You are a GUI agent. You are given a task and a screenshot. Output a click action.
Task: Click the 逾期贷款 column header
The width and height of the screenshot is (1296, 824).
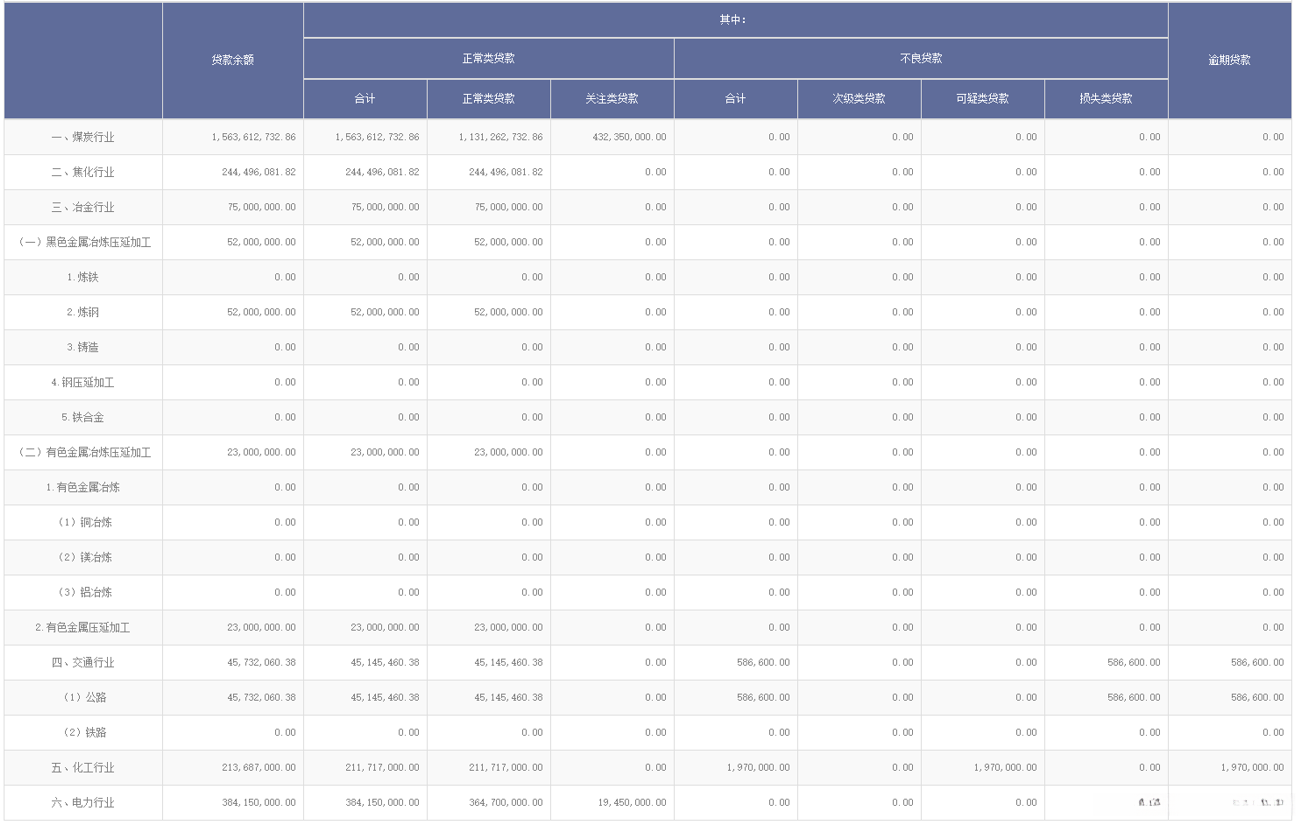pos(1229,60)
